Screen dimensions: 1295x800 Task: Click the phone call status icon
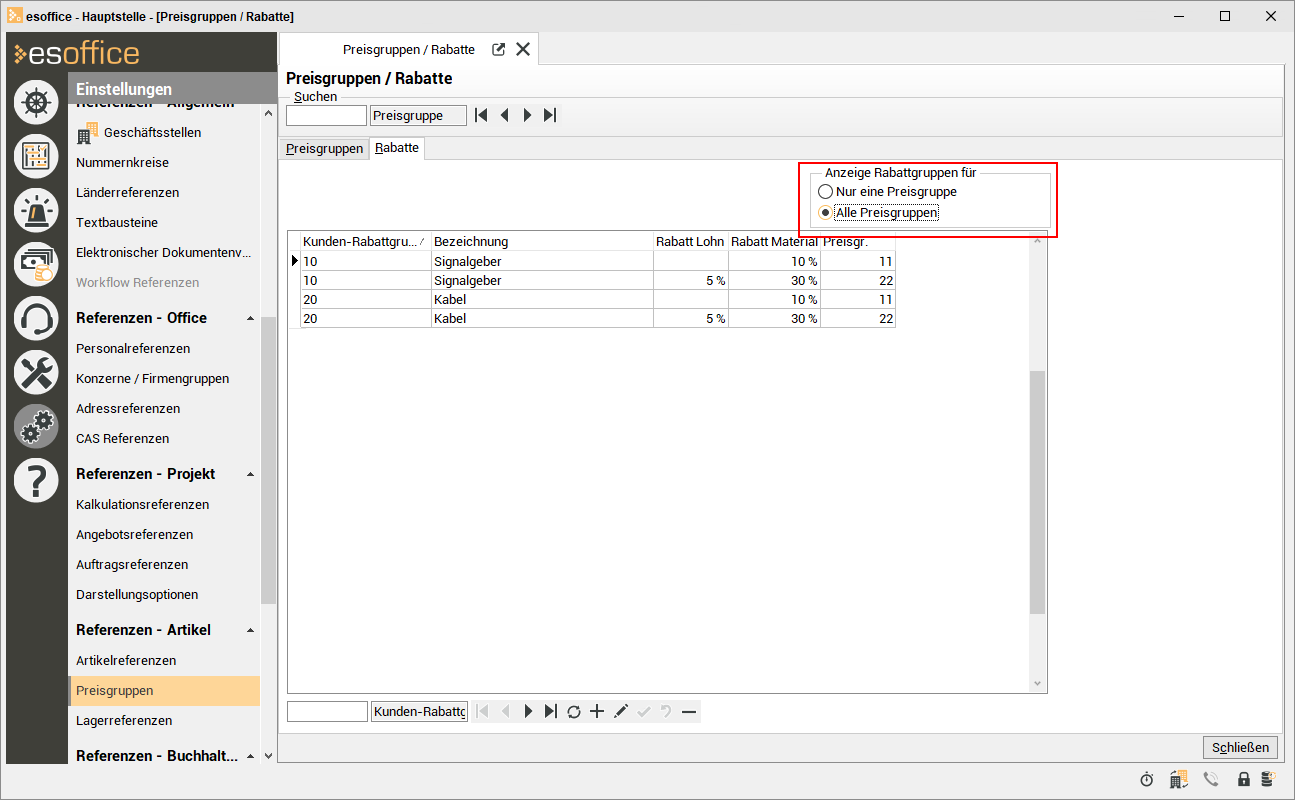point(1211,779)
